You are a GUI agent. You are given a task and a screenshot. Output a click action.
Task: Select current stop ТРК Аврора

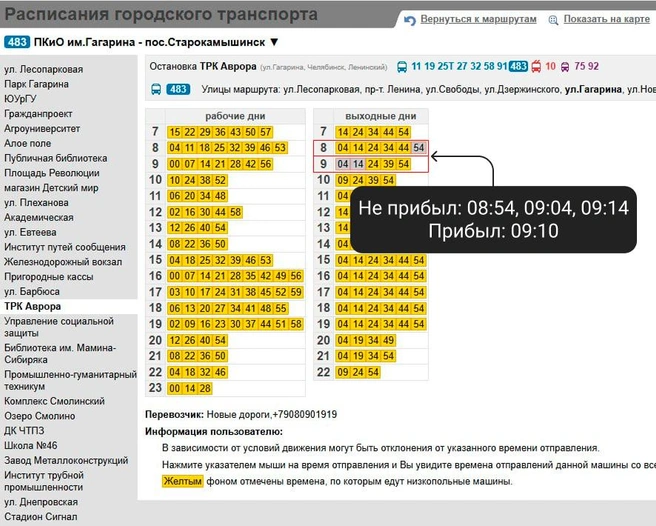pos(33,306)
